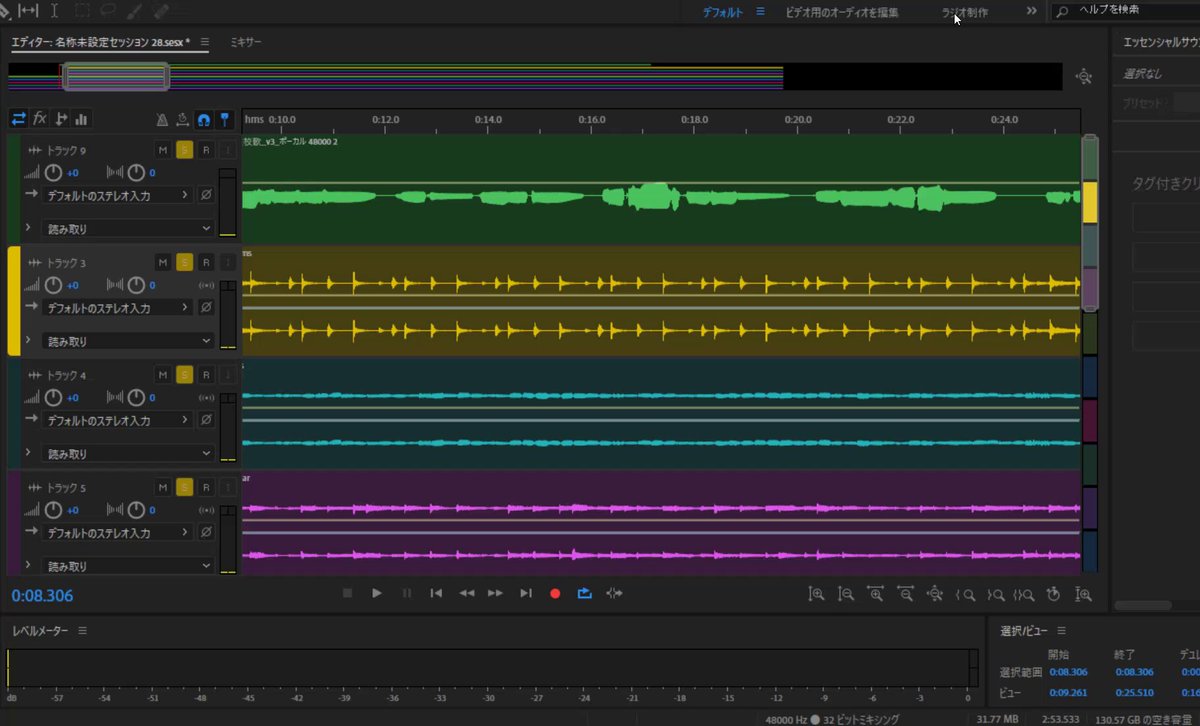
Task: Toggle loop playback icon
Action: click(585, 593)
